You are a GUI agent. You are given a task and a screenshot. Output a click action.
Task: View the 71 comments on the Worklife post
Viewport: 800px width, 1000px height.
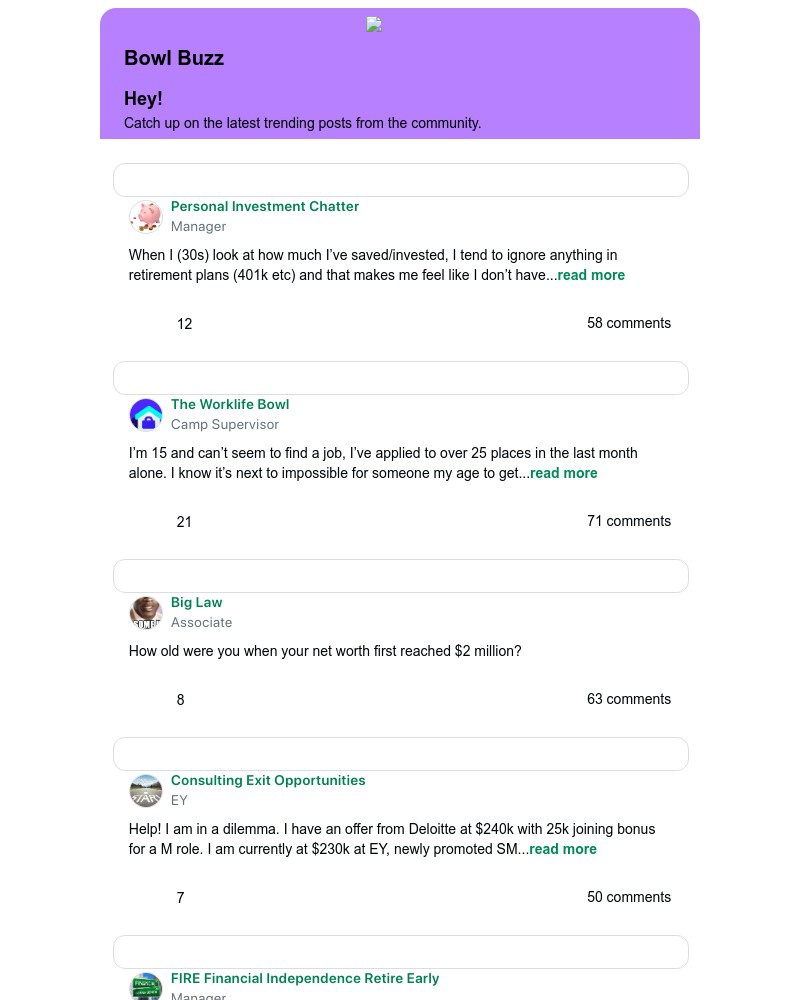[x=629, y=521]
